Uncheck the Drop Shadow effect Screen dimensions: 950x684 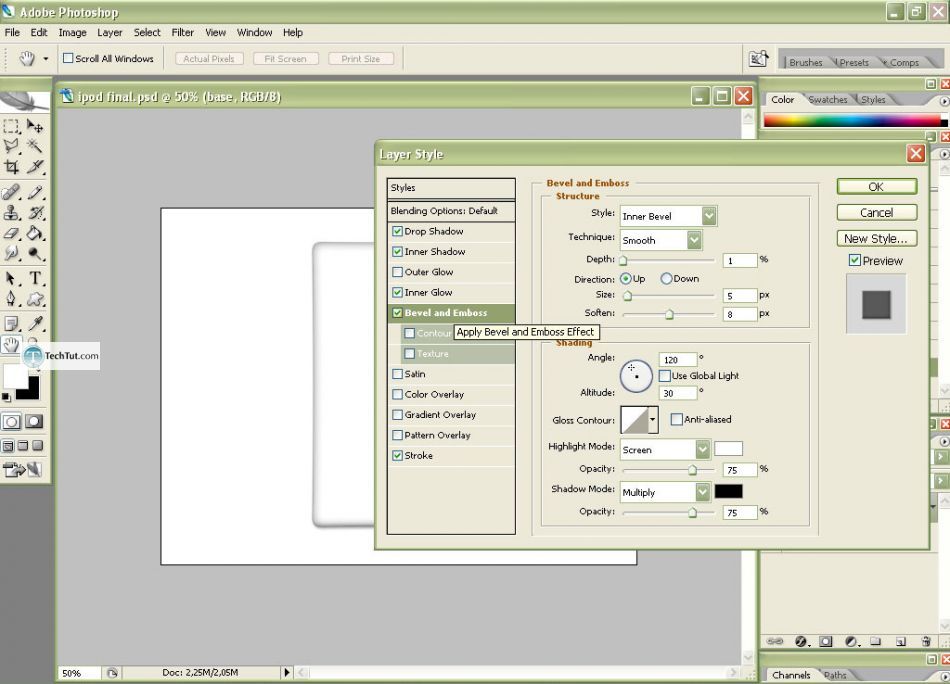click(397, 231)
